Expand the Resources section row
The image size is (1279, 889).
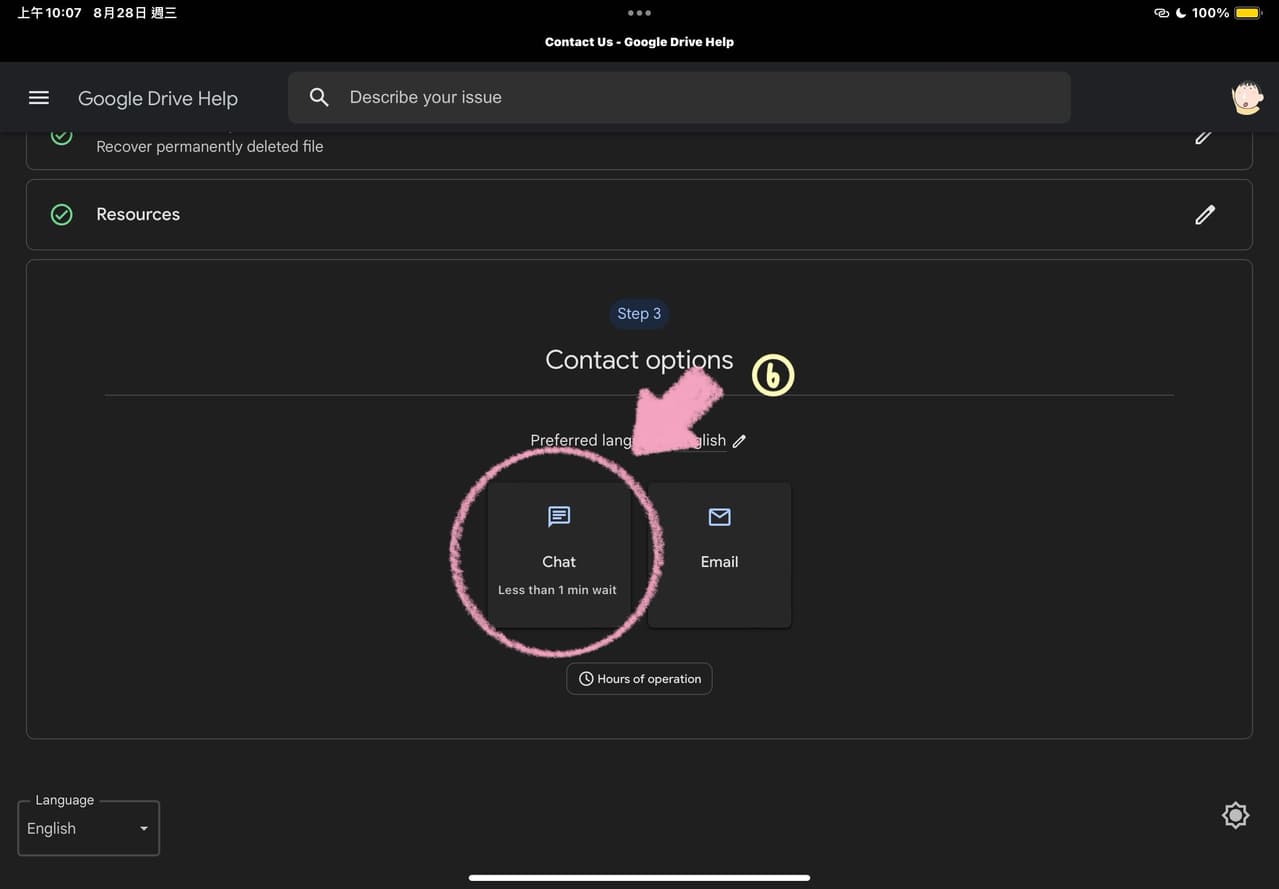click(639, 214)
